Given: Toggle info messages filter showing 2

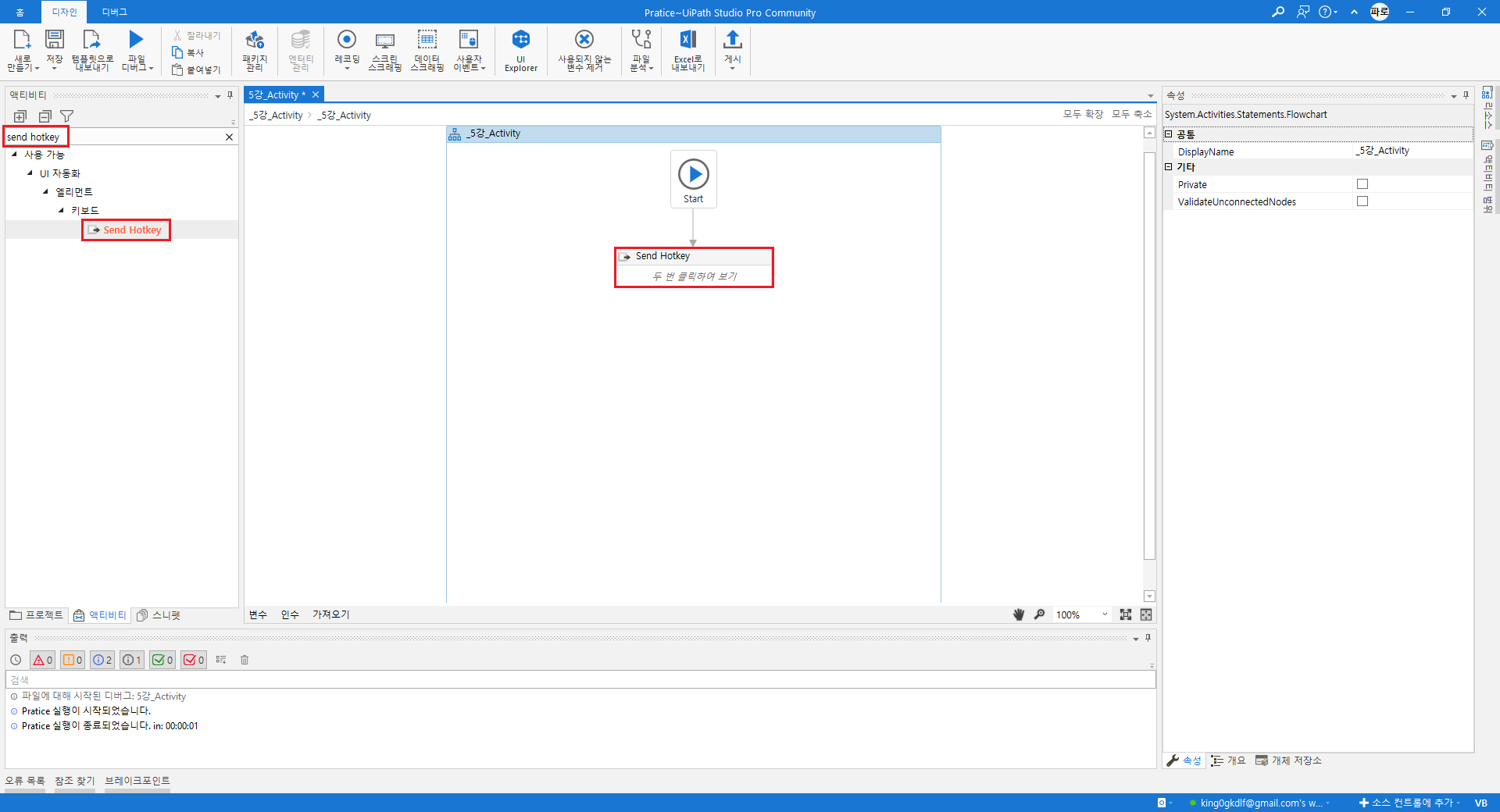Looking at the screenshot, I should point(102,660).
